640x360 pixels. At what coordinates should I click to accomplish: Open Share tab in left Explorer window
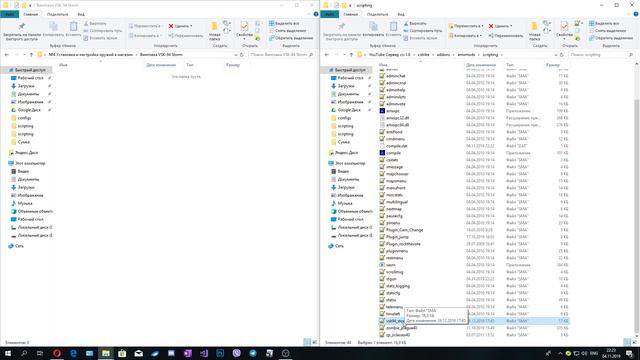pyautogui.click(x=57, y=14)
